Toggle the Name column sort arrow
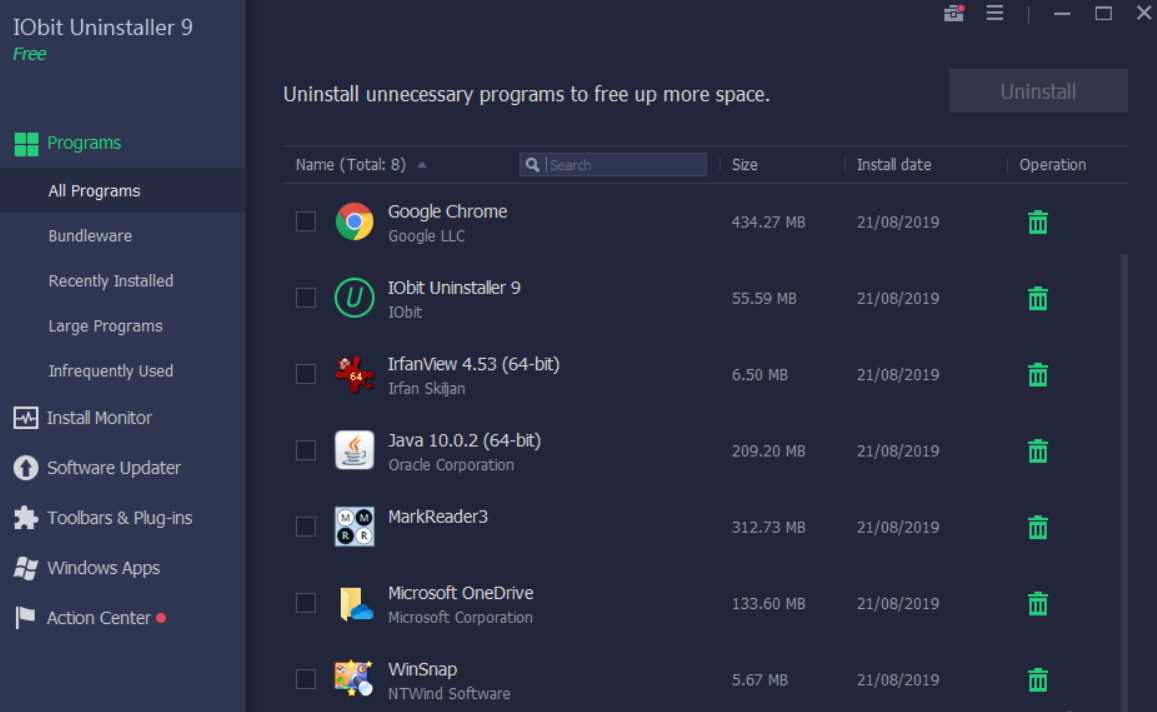The width and height of the screenshot is (1157, 712). (x=422, y=165)
